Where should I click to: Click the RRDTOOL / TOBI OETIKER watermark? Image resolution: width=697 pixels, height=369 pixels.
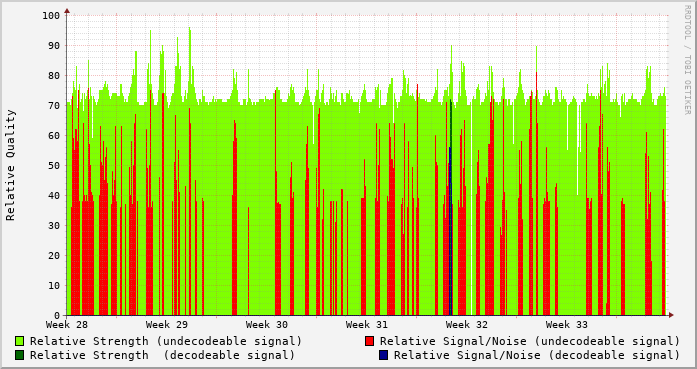[687, 60]
